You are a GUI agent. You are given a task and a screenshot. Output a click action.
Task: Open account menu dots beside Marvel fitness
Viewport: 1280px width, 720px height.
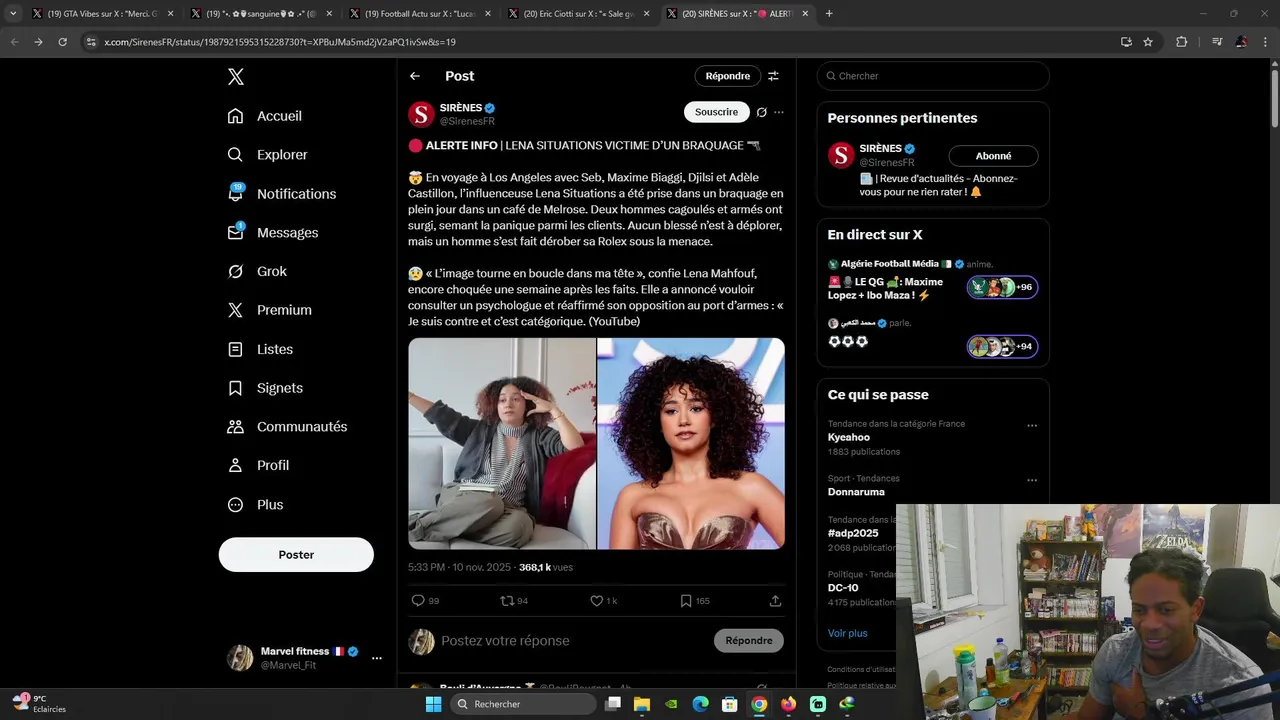coord(377,658)
